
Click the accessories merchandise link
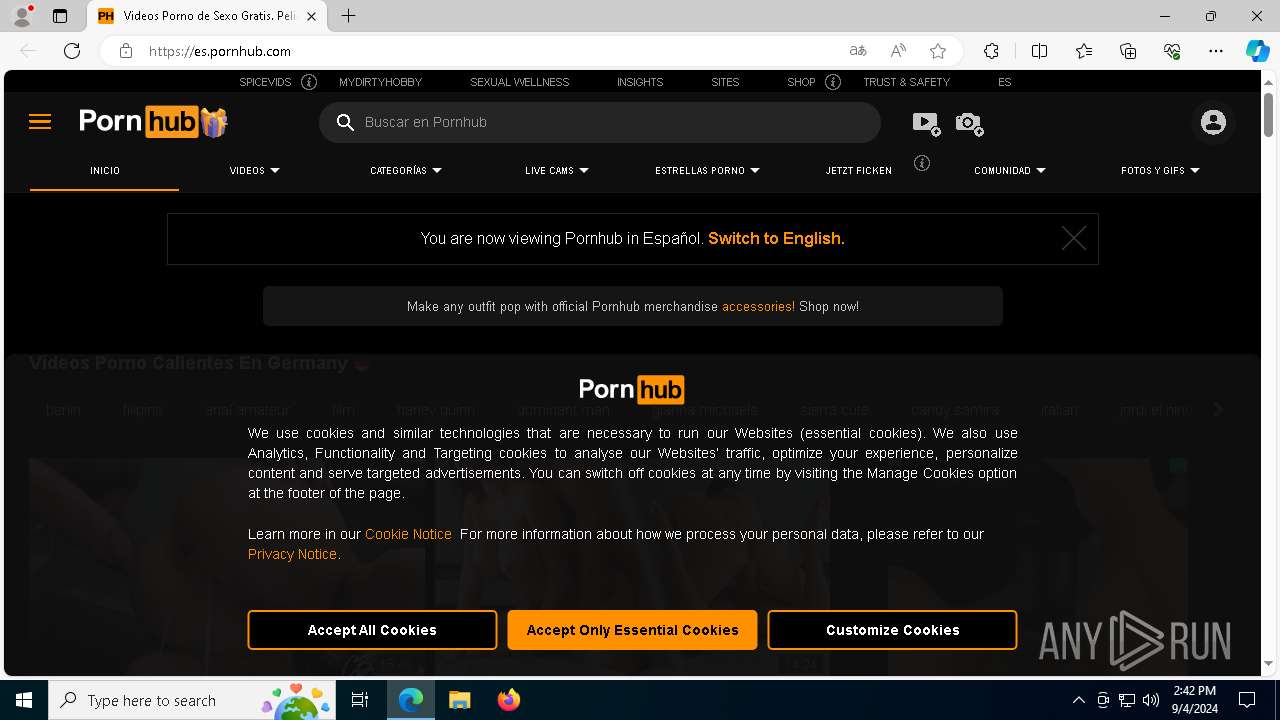[758, 306]
